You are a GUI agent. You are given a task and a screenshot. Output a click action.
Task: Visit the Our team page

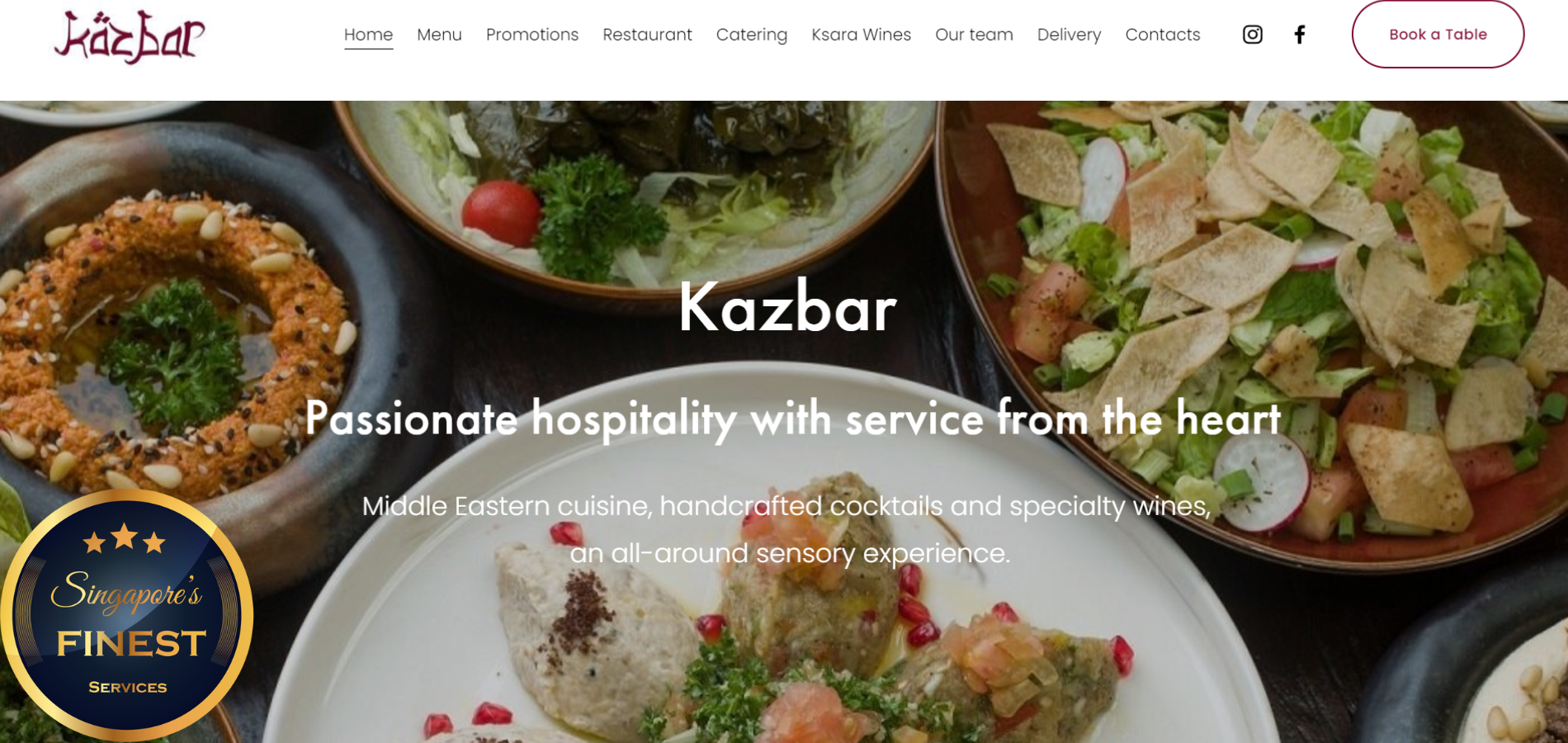click(974, 35)
